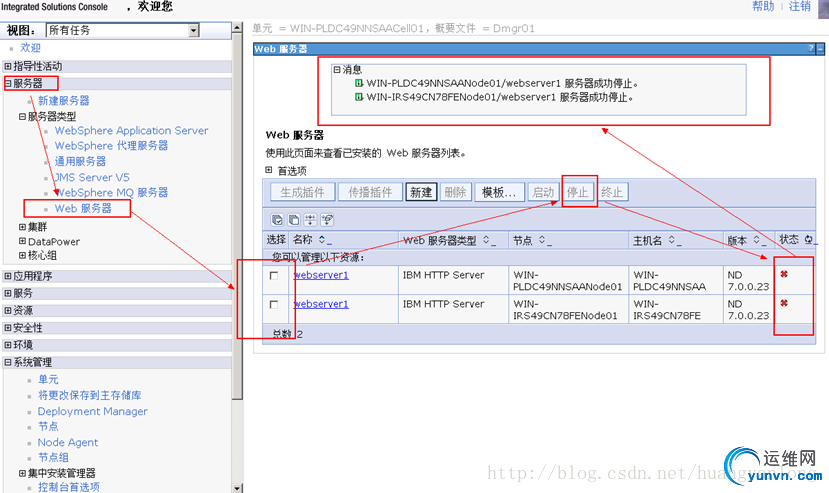This screenshot has height=493, width=829.
Task: Click 模板... button
Action: click(x=500, y=192)
